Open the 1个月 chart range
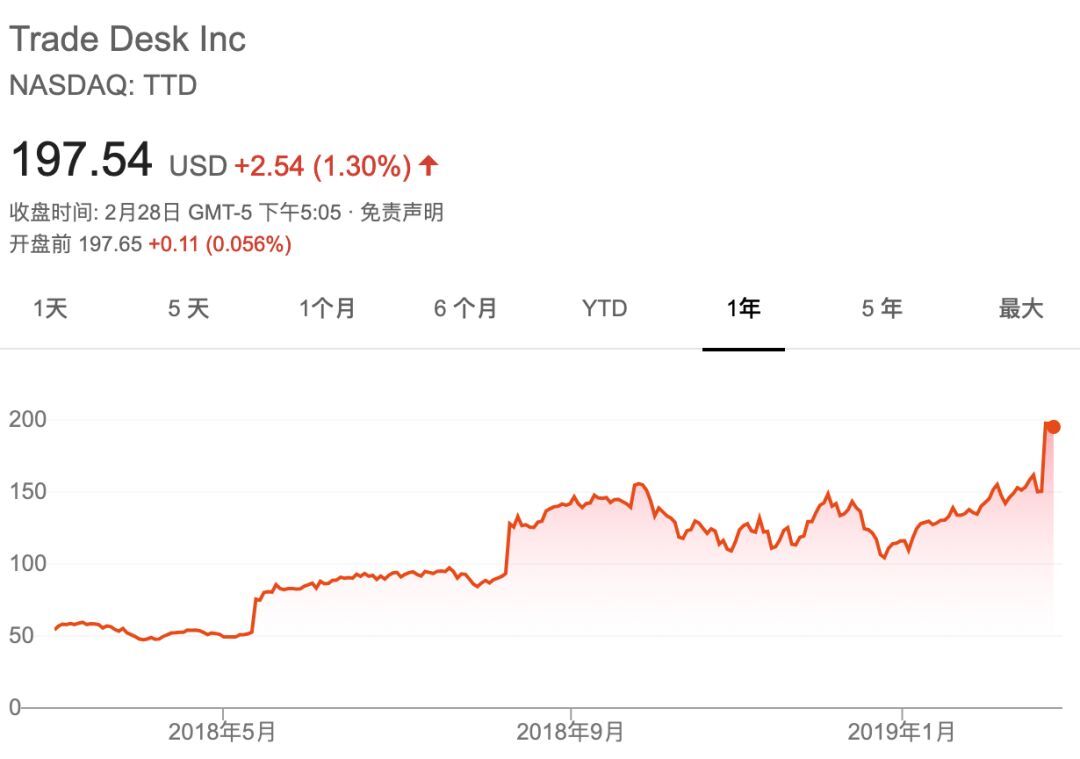1080x759 pixels. [x=326, y=308]
